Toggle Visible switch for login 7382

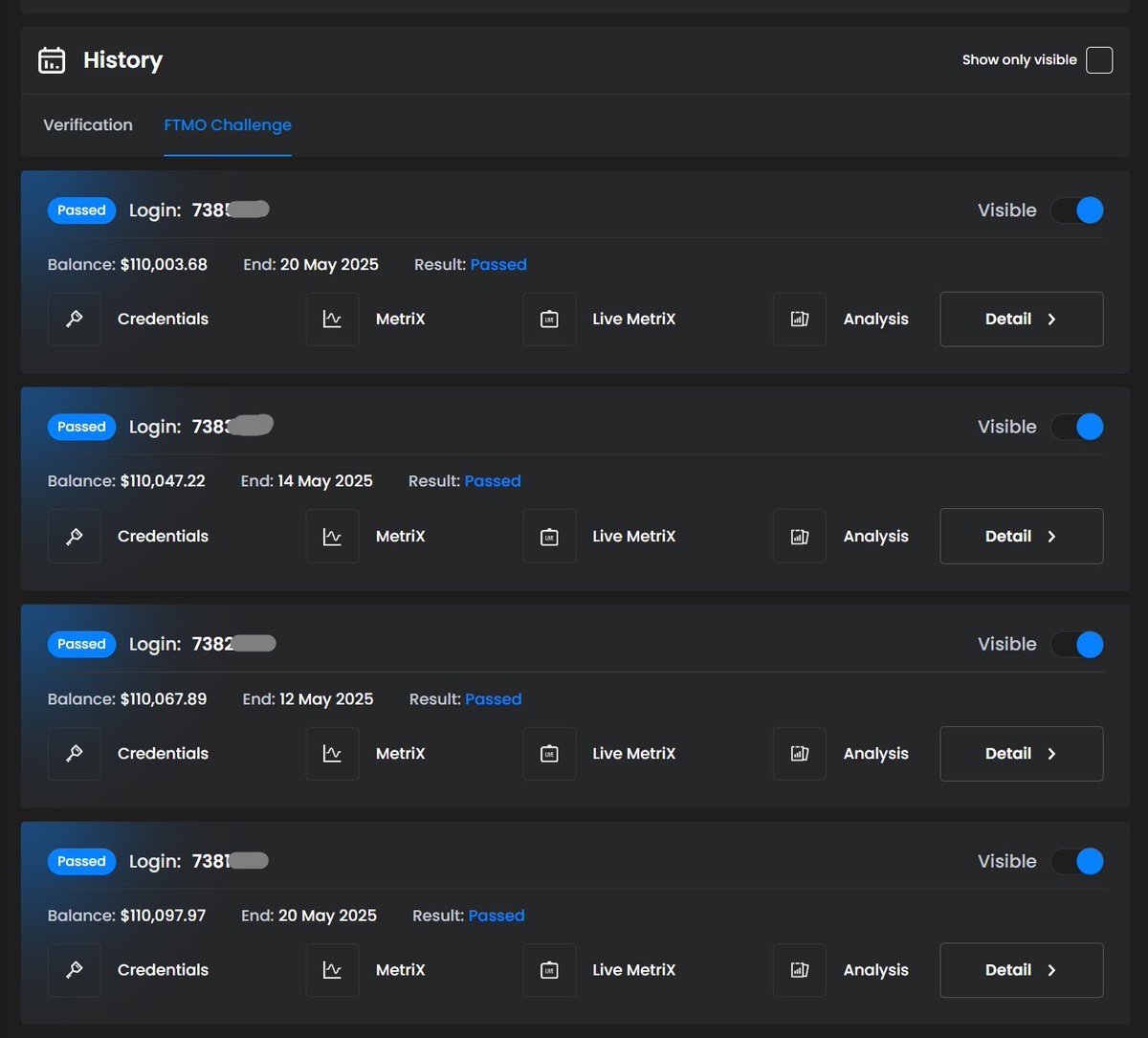point(1077,645)
